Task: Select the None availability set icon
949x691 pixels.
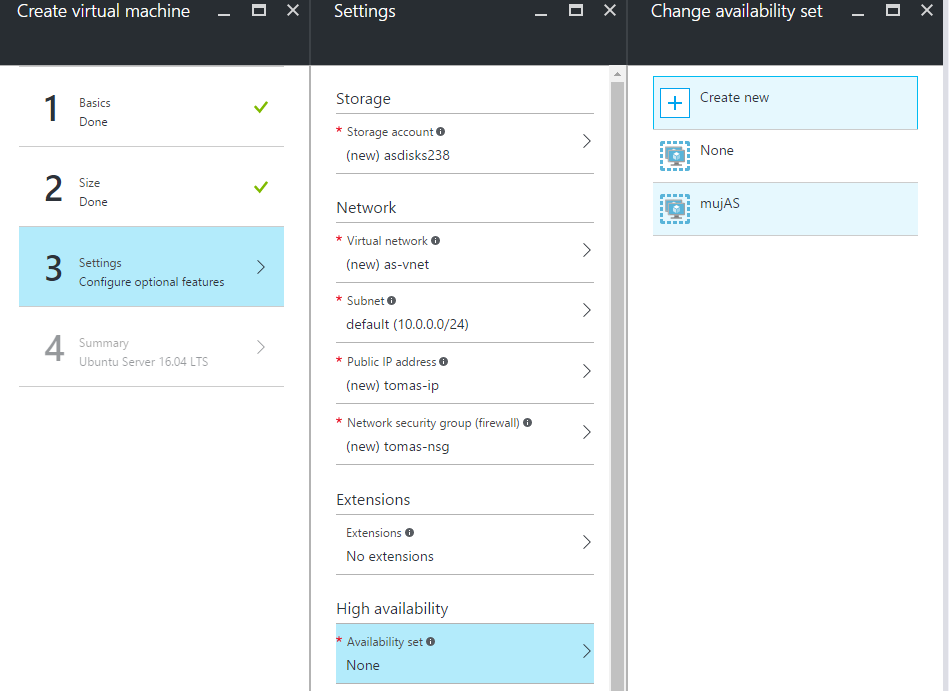Action: pyautogui.click(x=674, y=156)
